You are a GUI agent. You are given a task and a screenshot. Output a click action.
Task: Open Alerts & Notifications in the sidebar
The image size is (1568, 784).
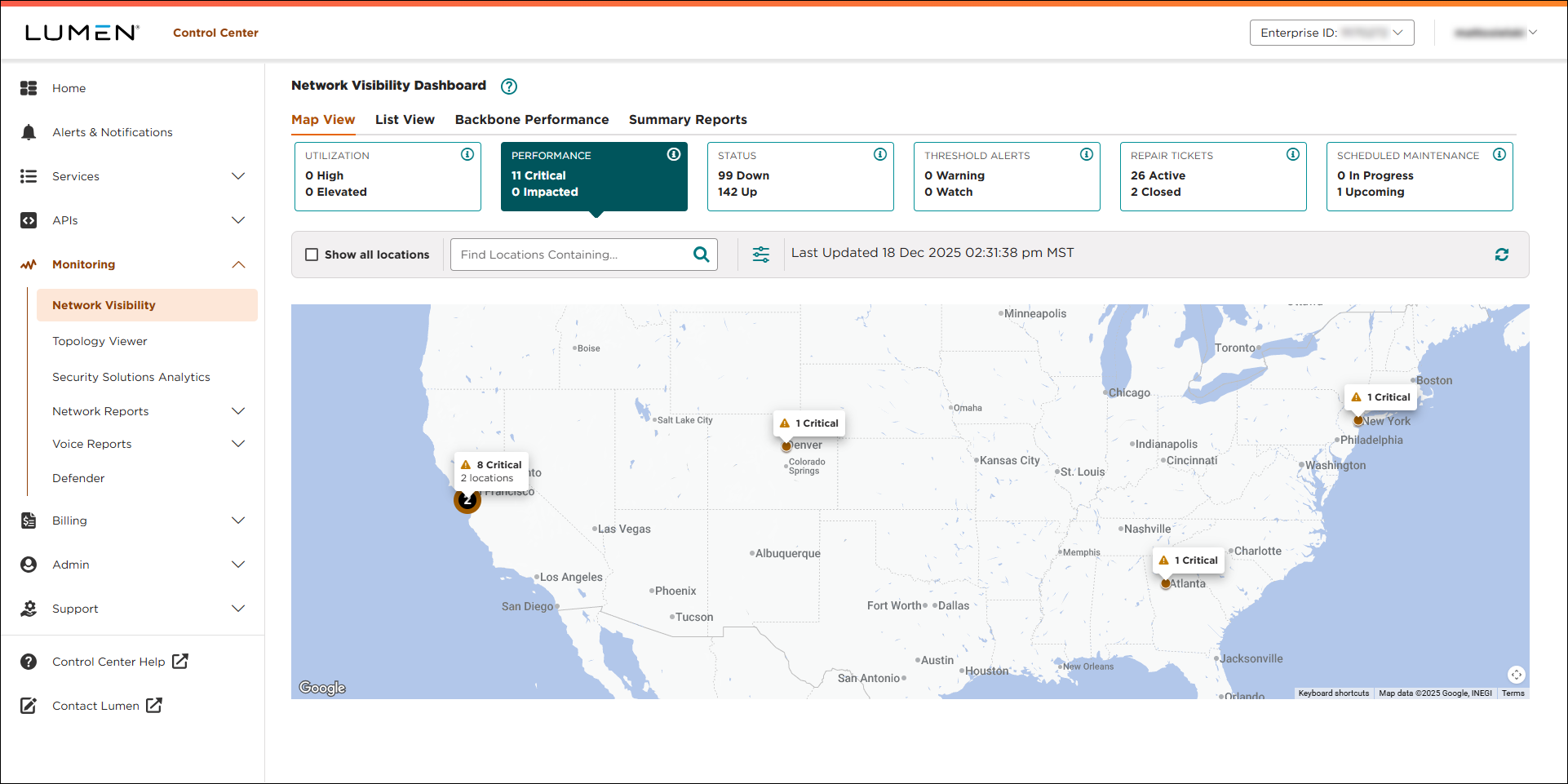[112, 131]
